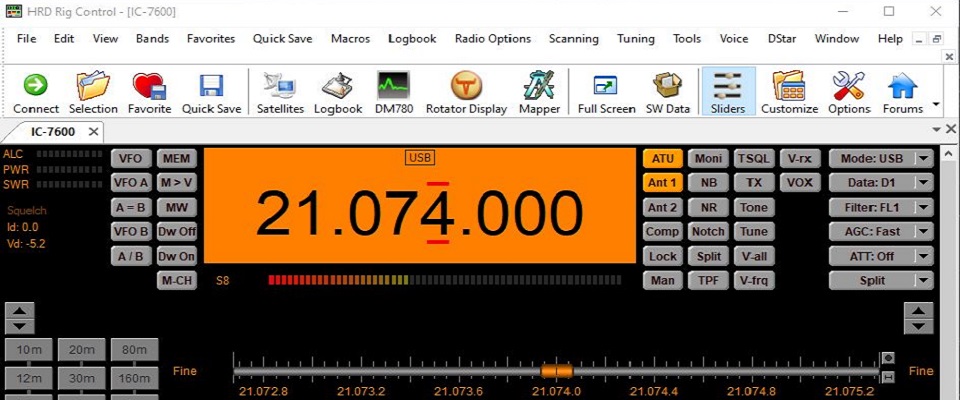Open the Macros menu

pyautogui.click(x=350, y=39)
